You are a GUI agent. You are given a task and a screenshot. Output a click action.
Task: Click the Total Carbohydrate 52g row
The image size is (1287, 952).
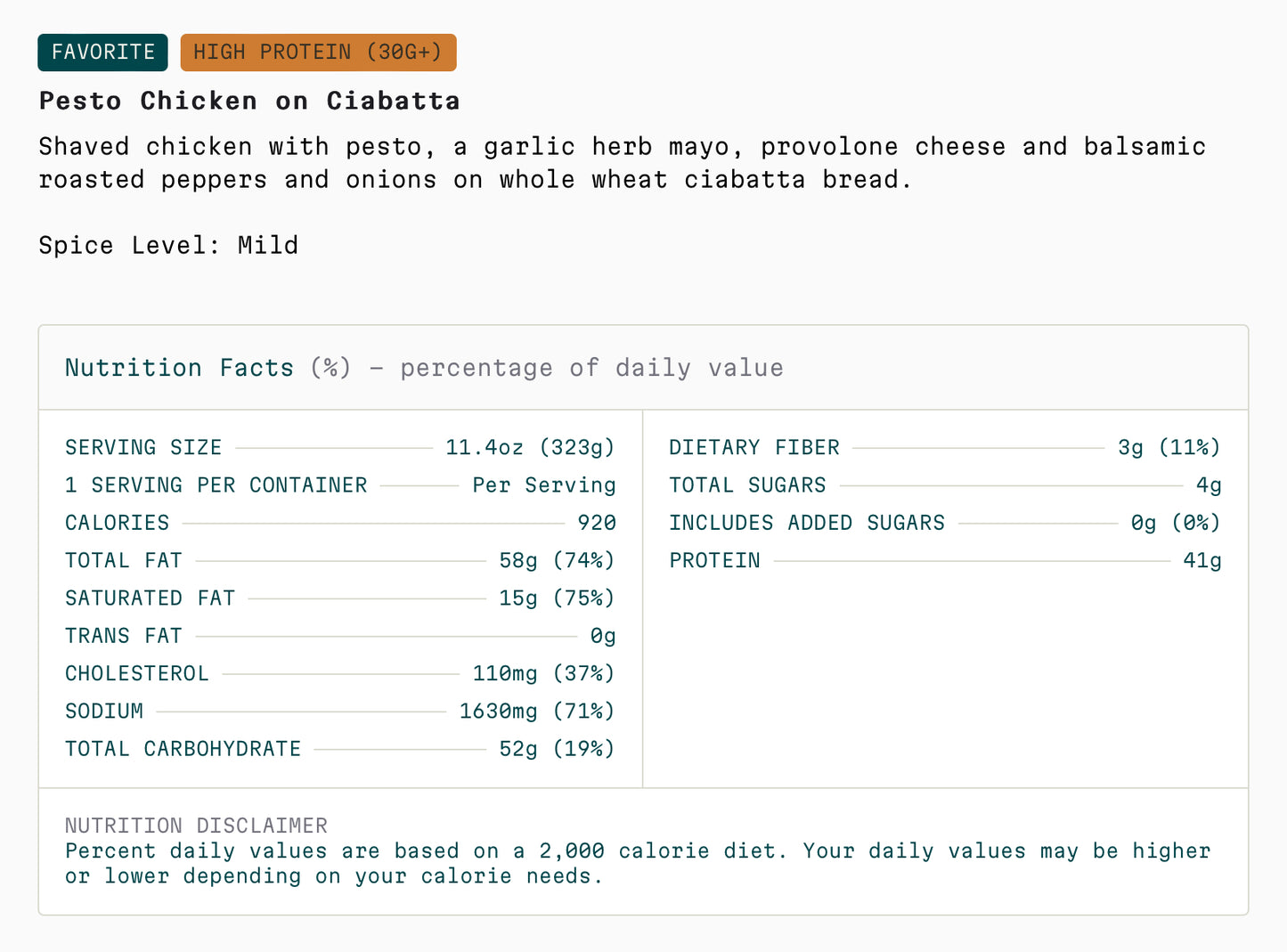click(340, 749)
